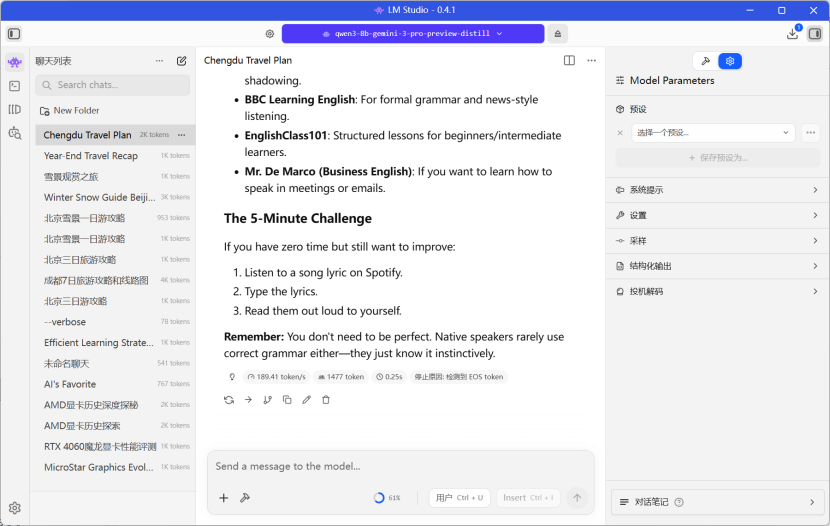Delete the message using the trash icon

click(325, 400)
